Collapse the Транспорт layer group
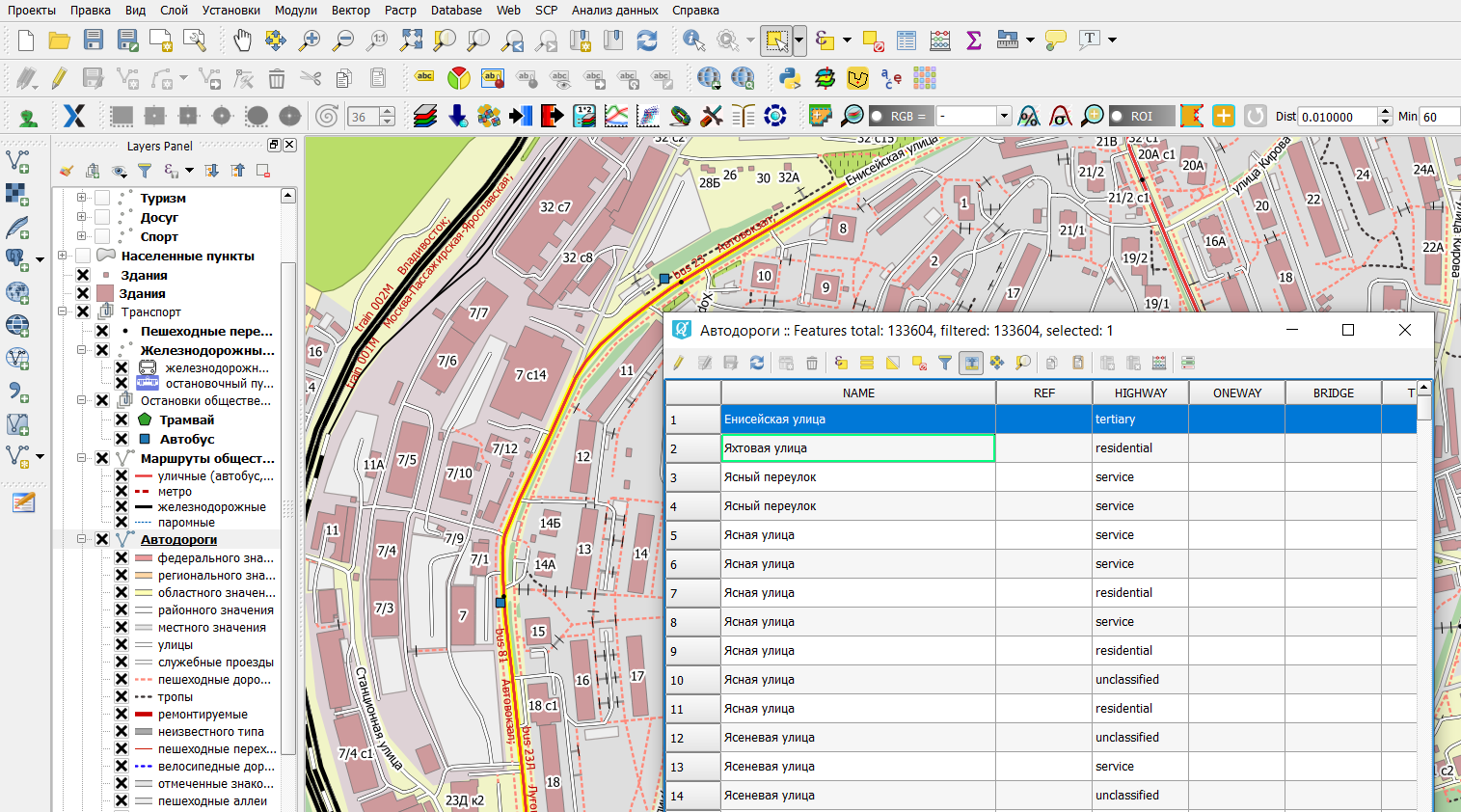The image size is (1461, 812). [63, 311]
